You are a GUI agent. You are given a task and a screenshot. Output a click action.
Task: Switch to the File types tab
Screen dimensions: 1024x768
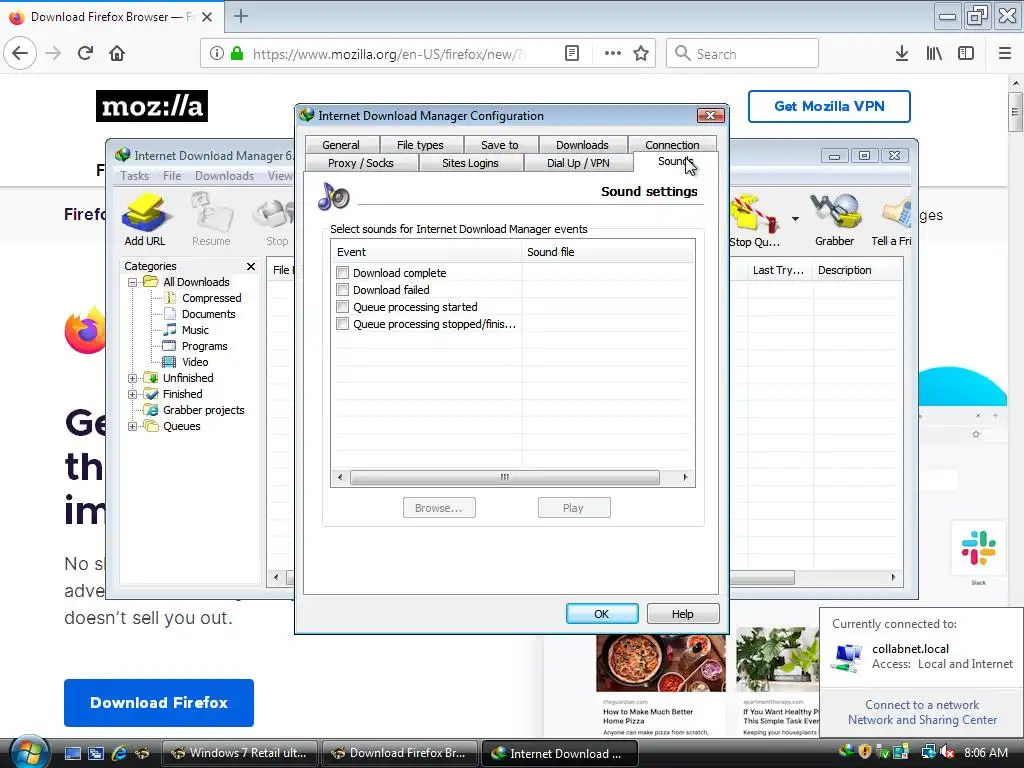coord(420,144)
